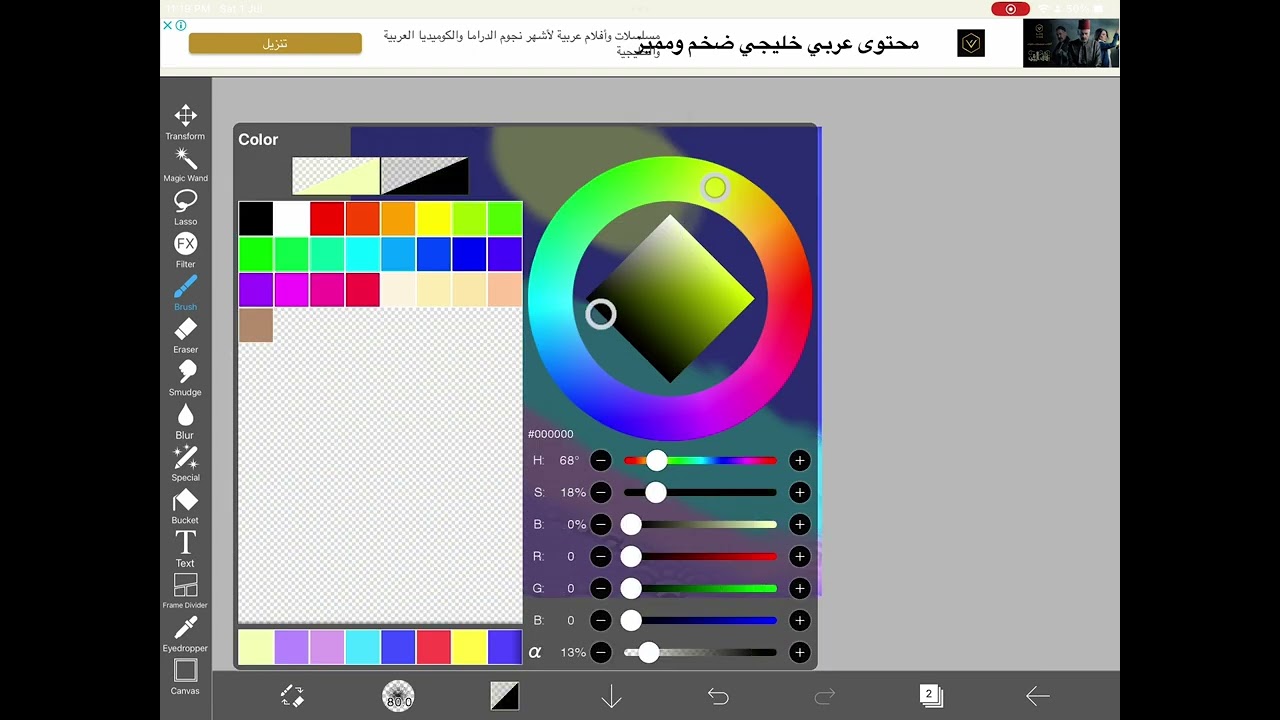Select the Frame Divider tool
Screen dimensions: 1280x720
click(185, 592)
